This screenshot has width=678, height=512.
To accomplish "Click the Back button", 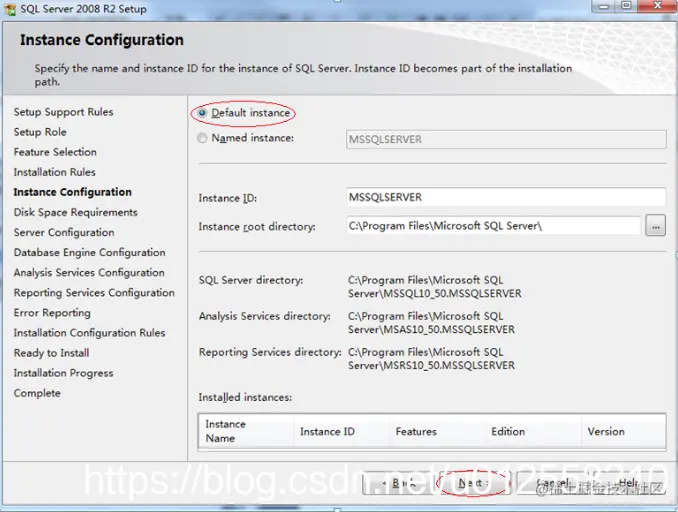I will [x=400, y=483].
